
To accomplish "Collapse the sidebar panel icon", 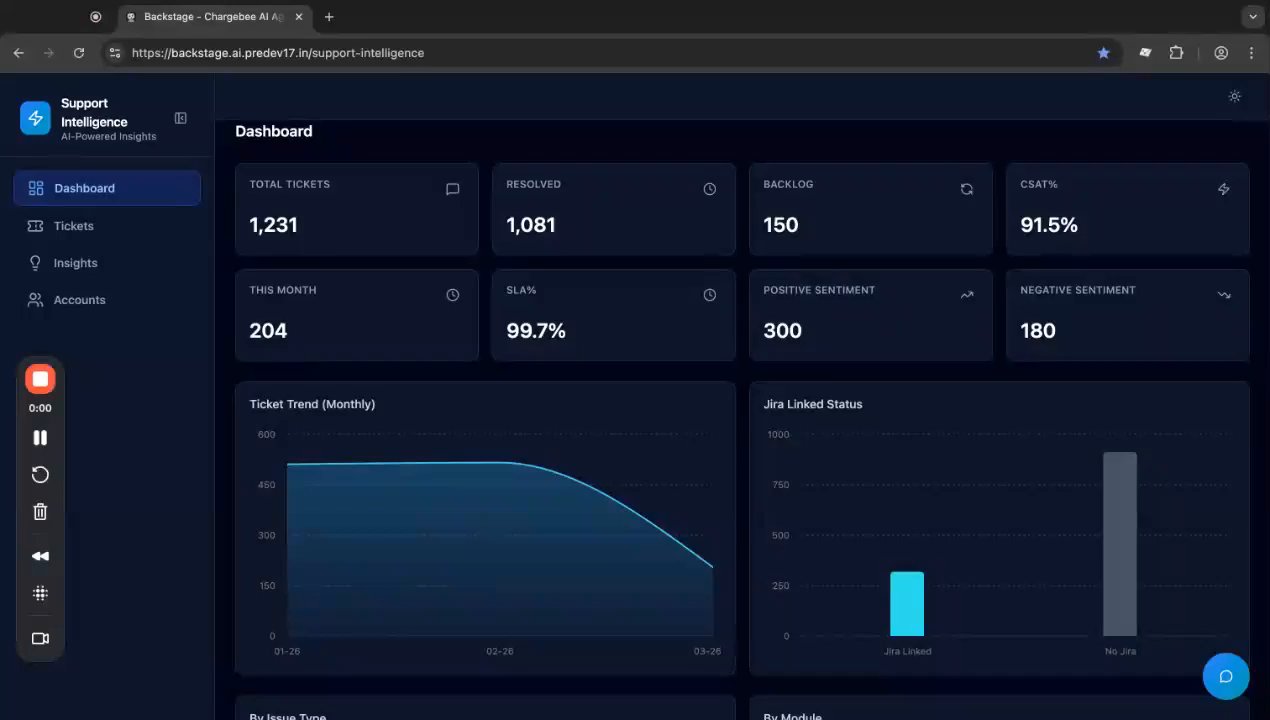I will click(181, 118).
